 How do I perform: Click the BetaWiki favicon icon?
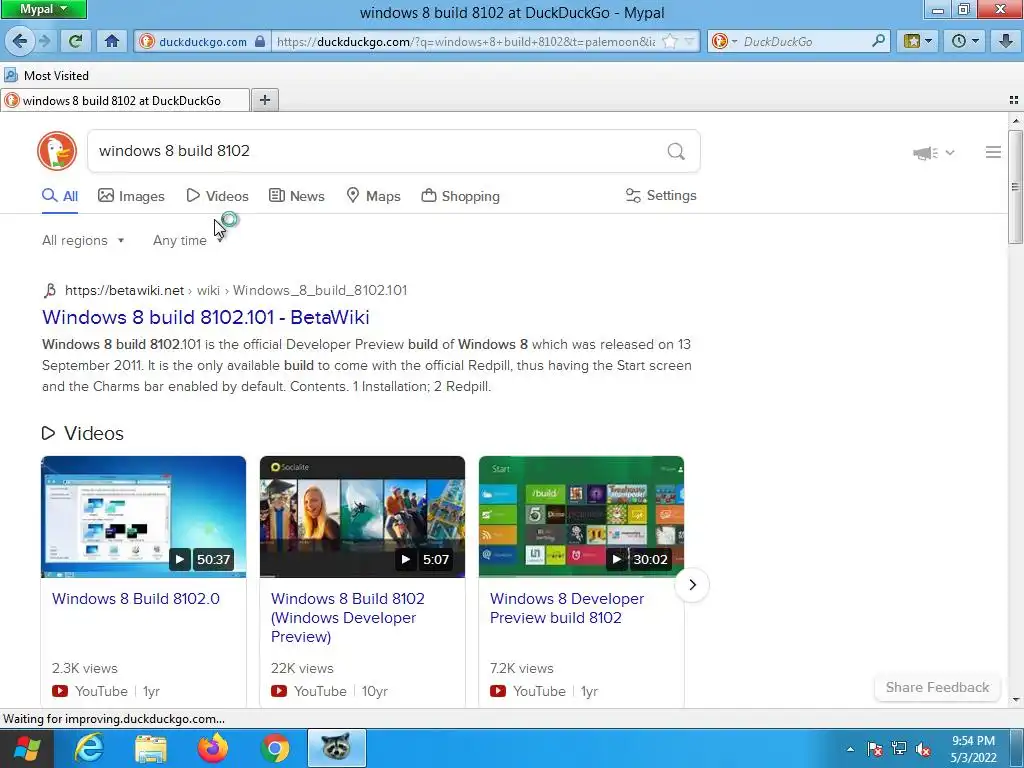click(x=50, y=290)
